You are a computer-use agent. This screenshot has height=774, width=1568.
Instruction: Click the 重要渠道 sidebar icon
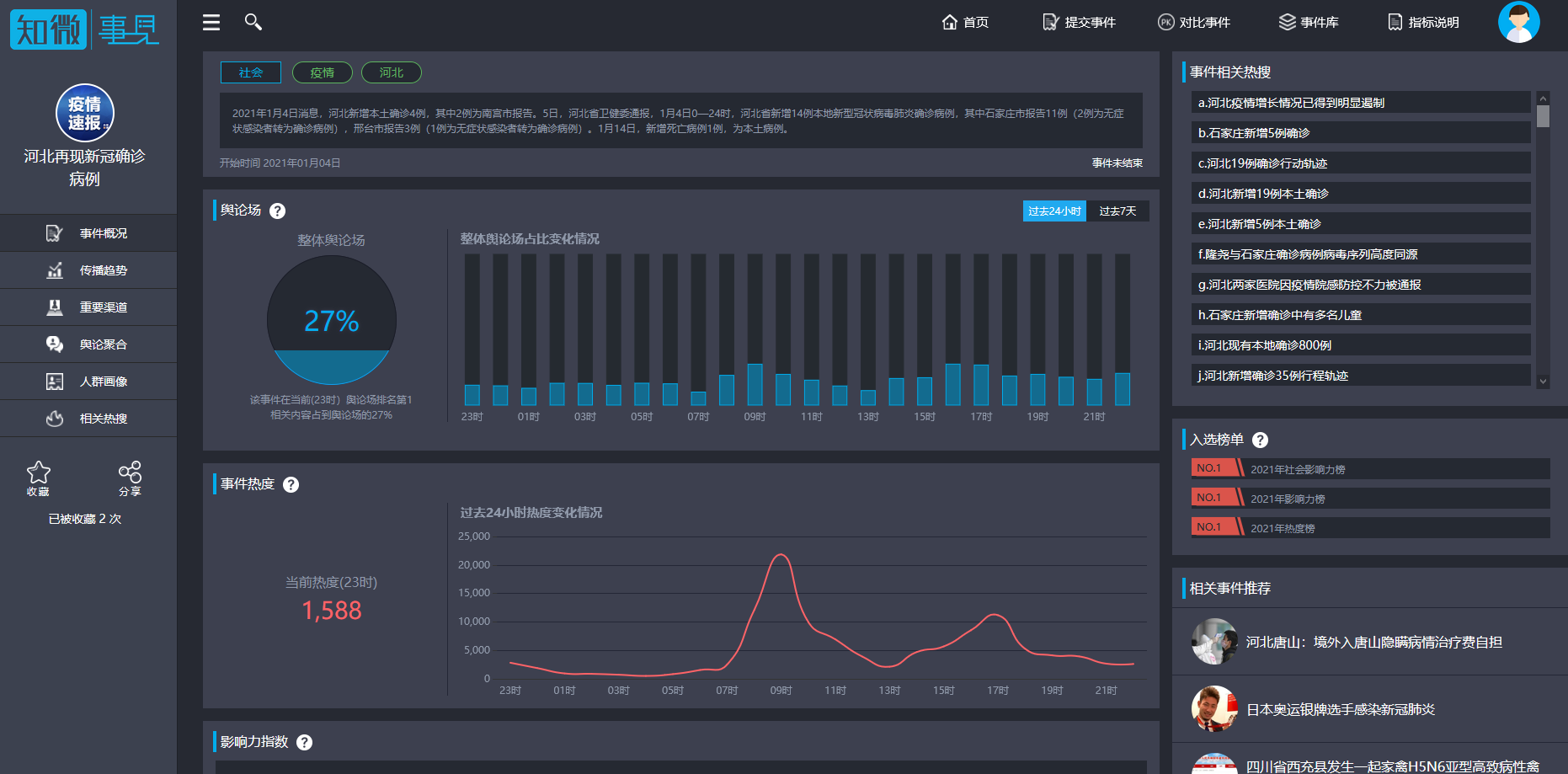(x=55, y=307)
